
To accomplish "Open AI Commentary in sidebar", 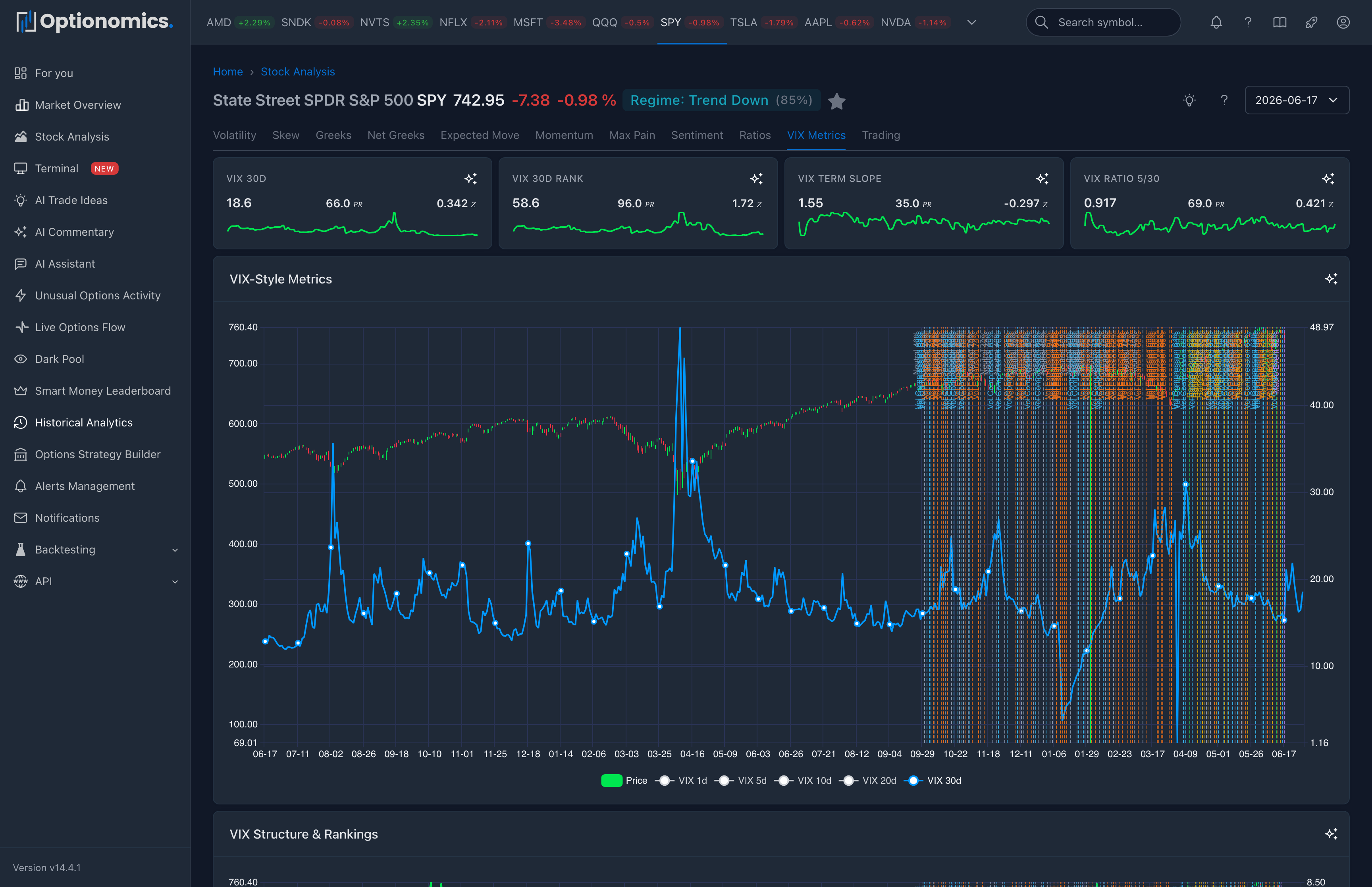I will pyautogui.click(x=95, y=231).
